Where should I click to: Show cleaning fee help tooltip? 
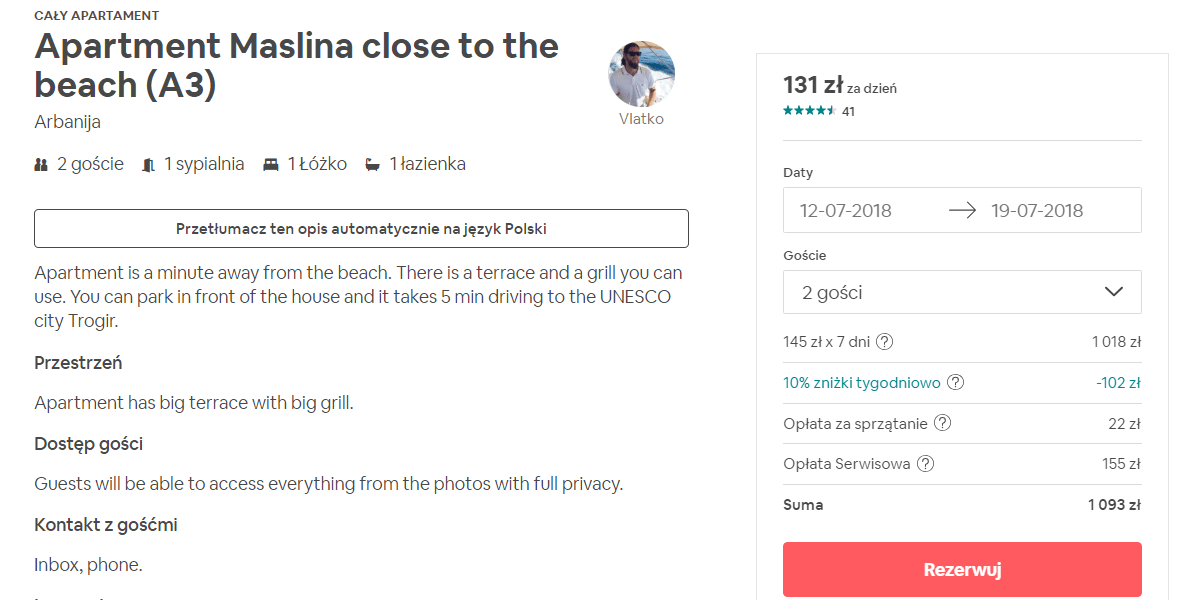tap(942, 423)
